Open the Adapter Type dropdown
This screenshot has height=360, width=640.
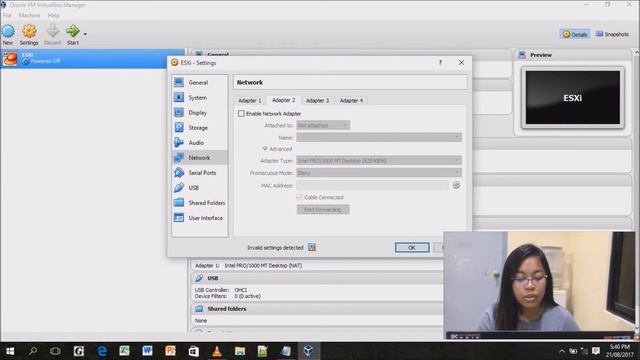tap(379, 161)
